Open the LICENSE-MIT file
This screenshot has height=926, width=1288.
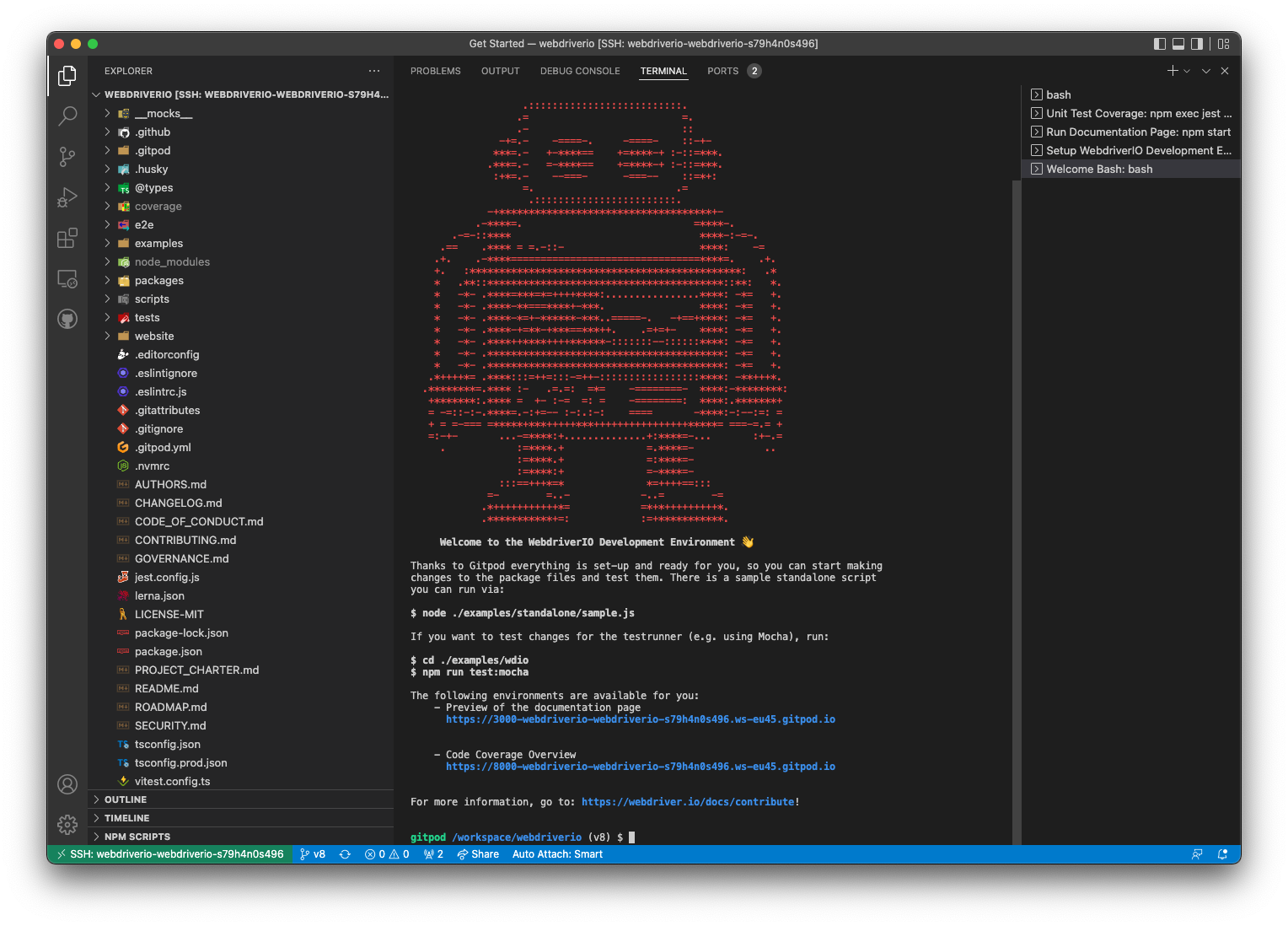click(x=241, y=614)
